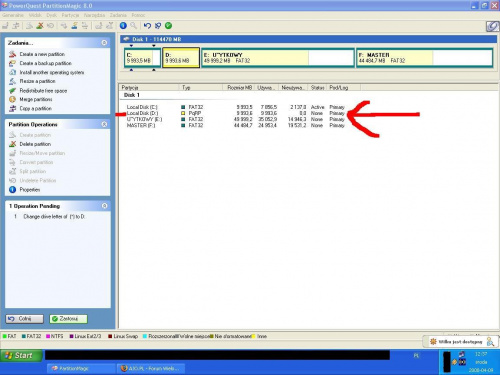Click the Create a backup partition icon
This screenshot has height=375, width=500.
pyautogui.click(x=12, y=63)
